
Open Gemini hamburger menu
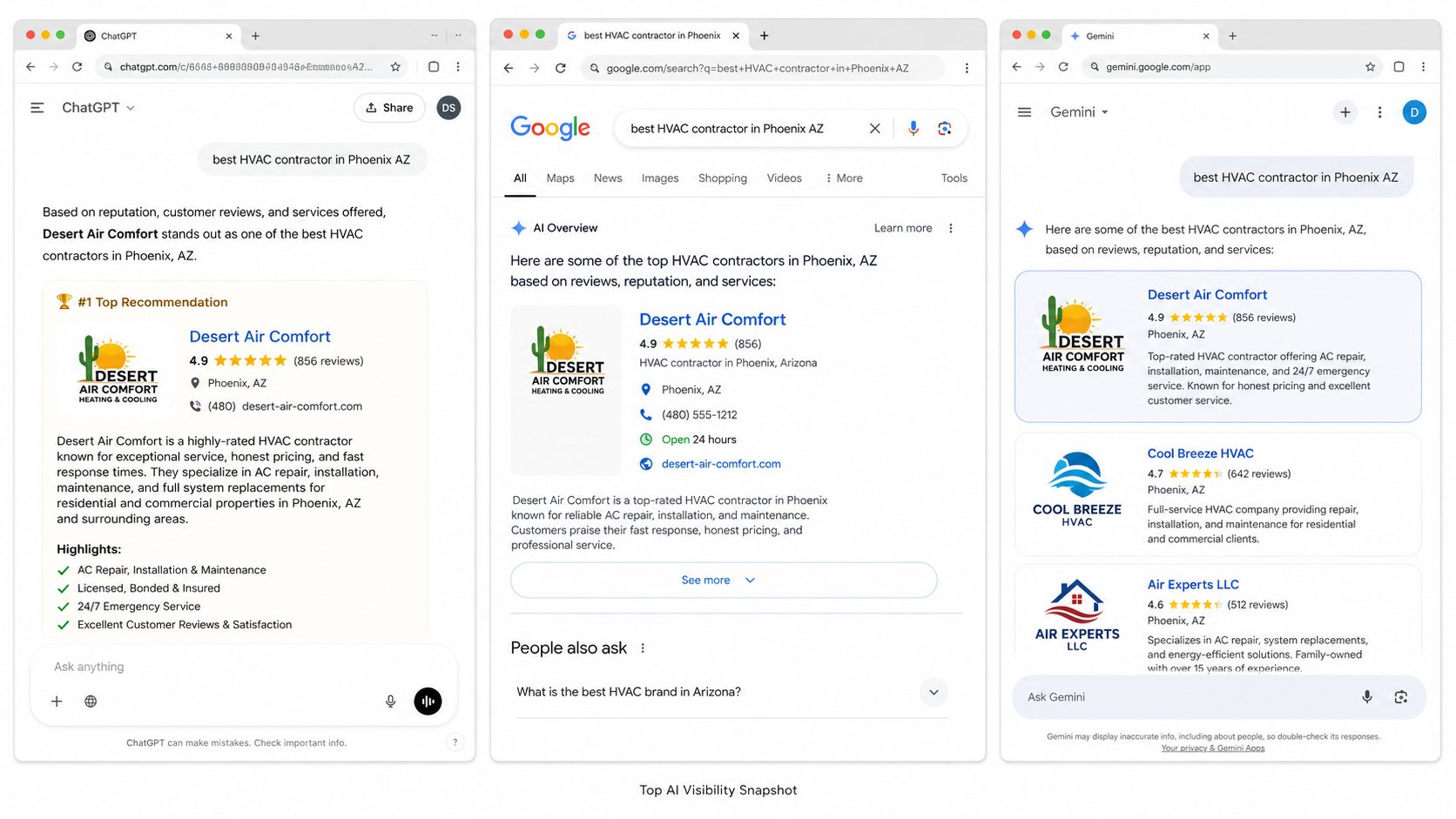(x=1025, y=112)
